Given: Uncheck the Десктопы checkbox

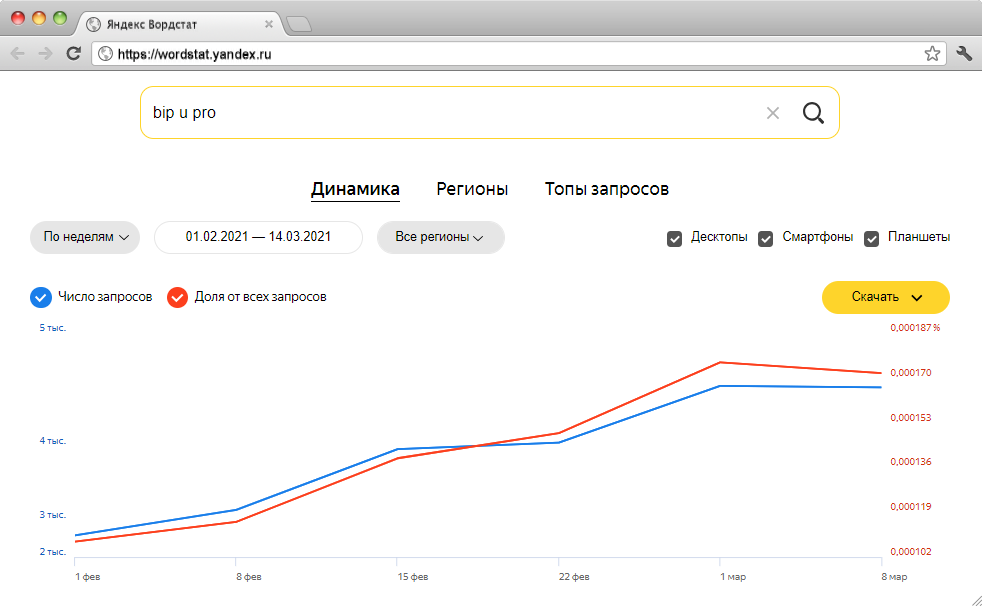Looking at the screenshot, I should click(675, 238).
